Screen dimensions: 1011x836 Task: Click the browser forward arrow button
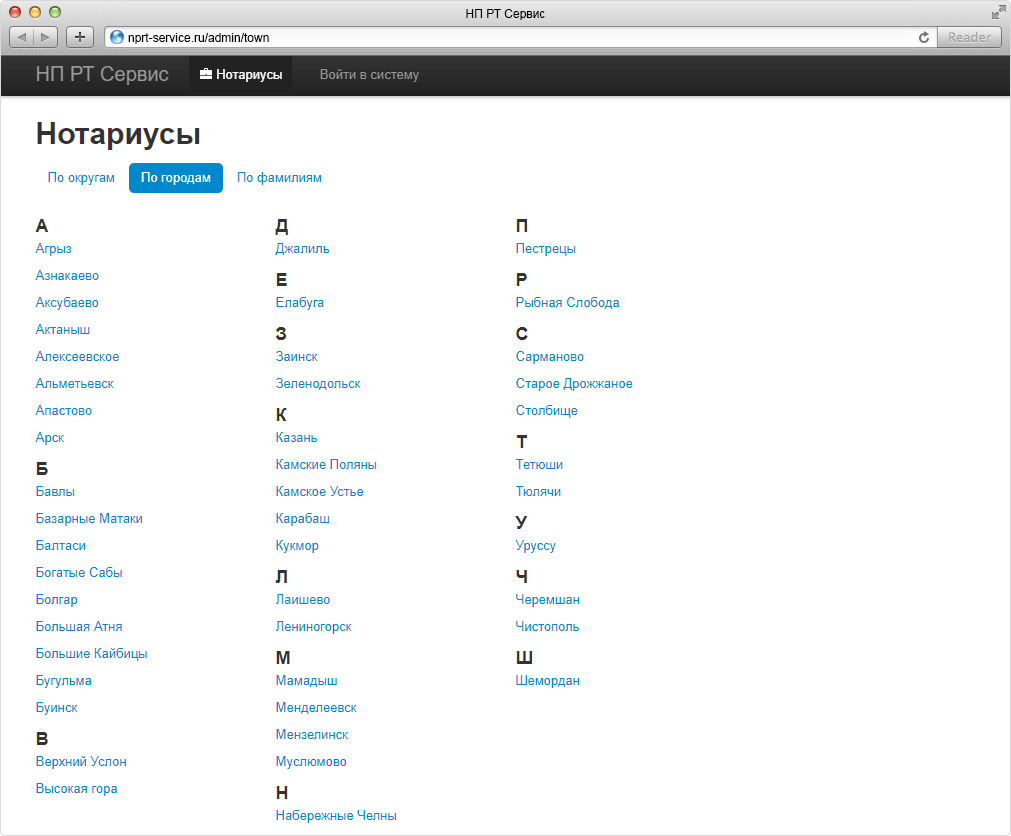tap(46, 37)
